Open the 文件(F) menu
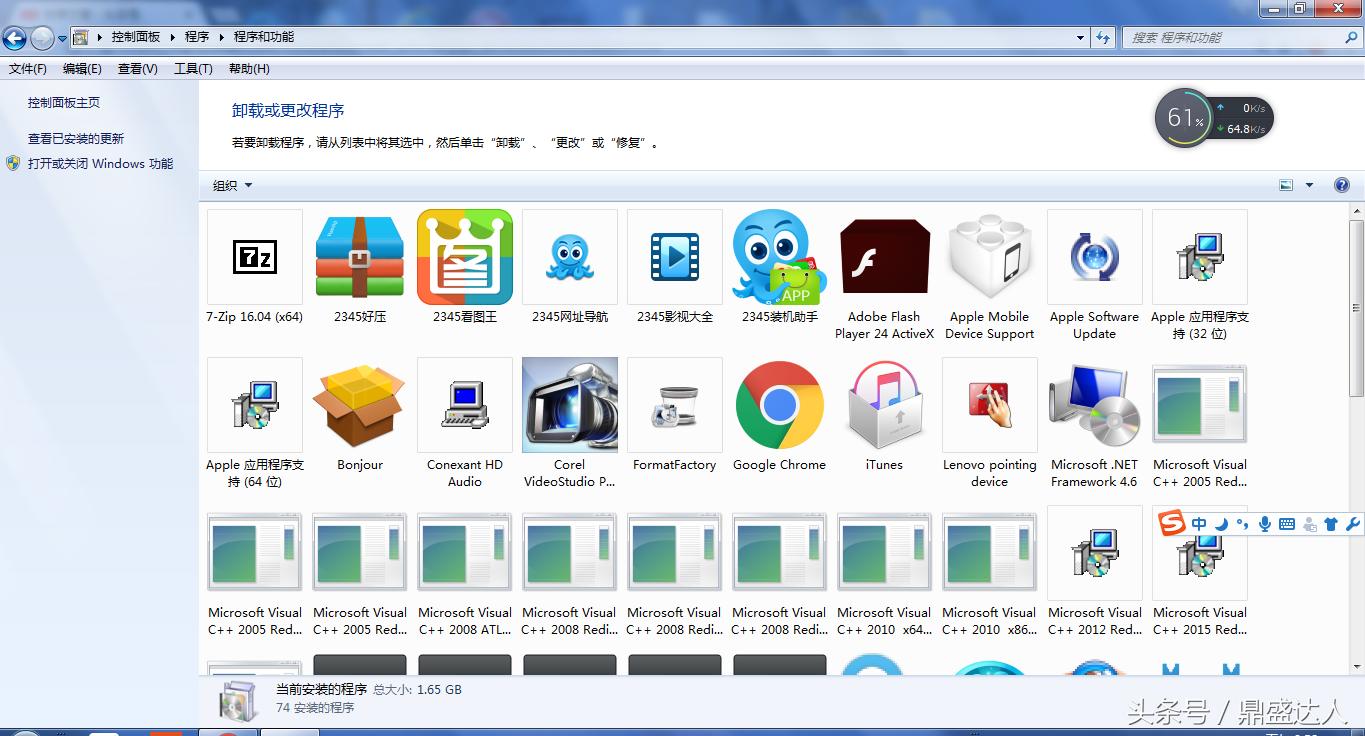Image resolution: width=1365 pixels, height=736 pixels. click(x=27, y=68)
